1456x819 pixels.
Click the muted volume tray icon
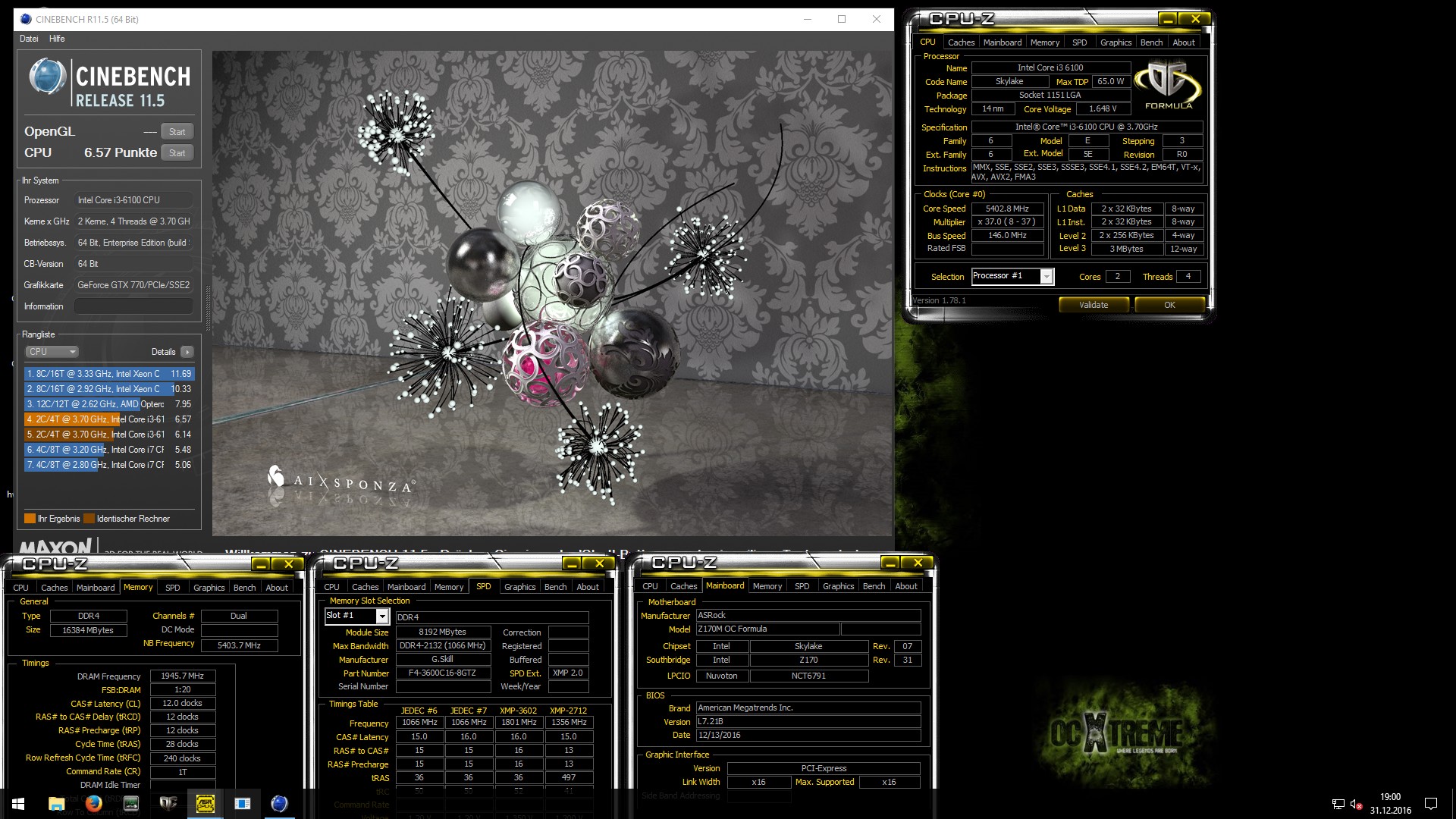(1357, 804)
